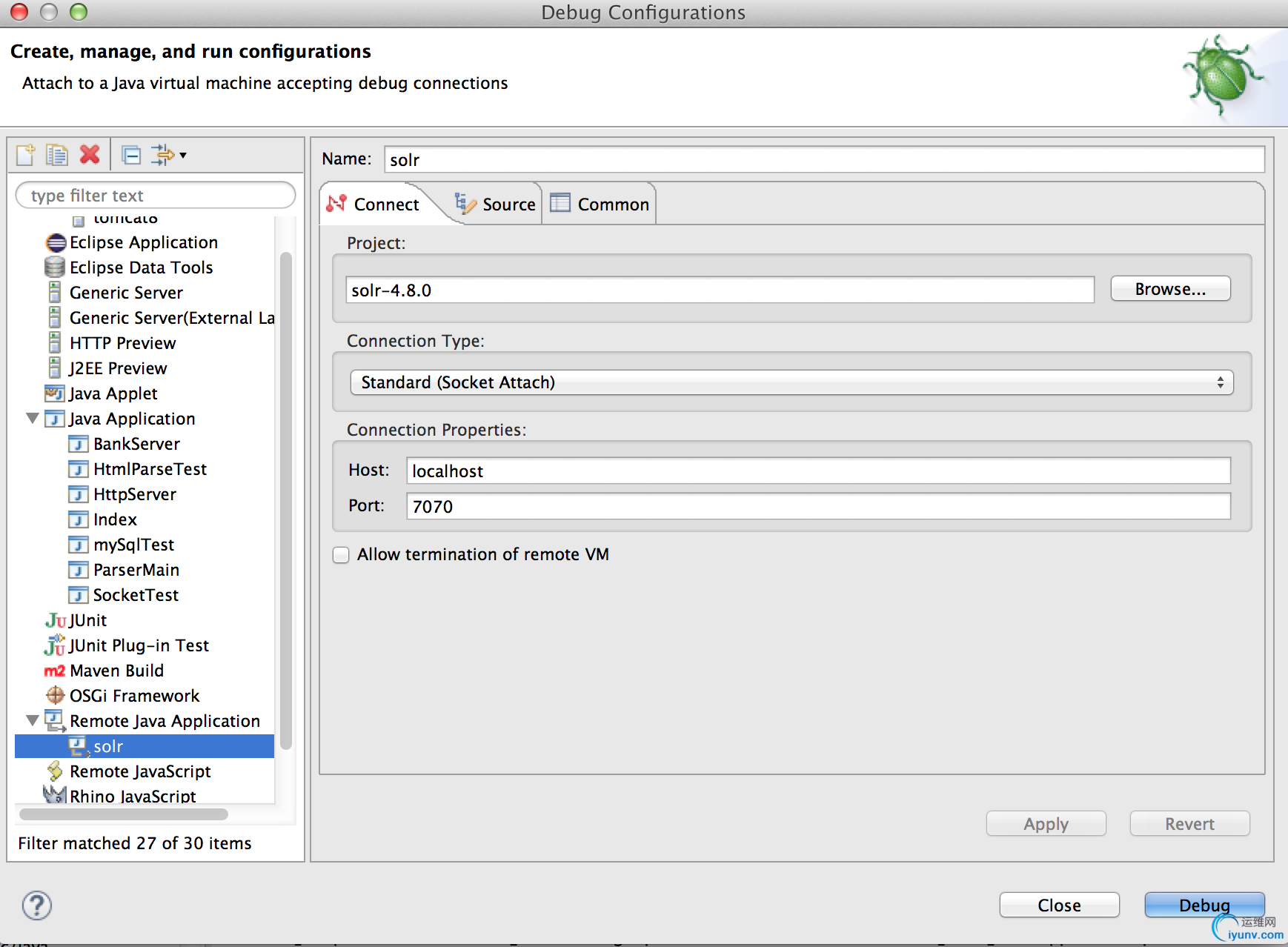Click the J2EE Preview server icon
The image size is (1288, 947).
(55, 368)
